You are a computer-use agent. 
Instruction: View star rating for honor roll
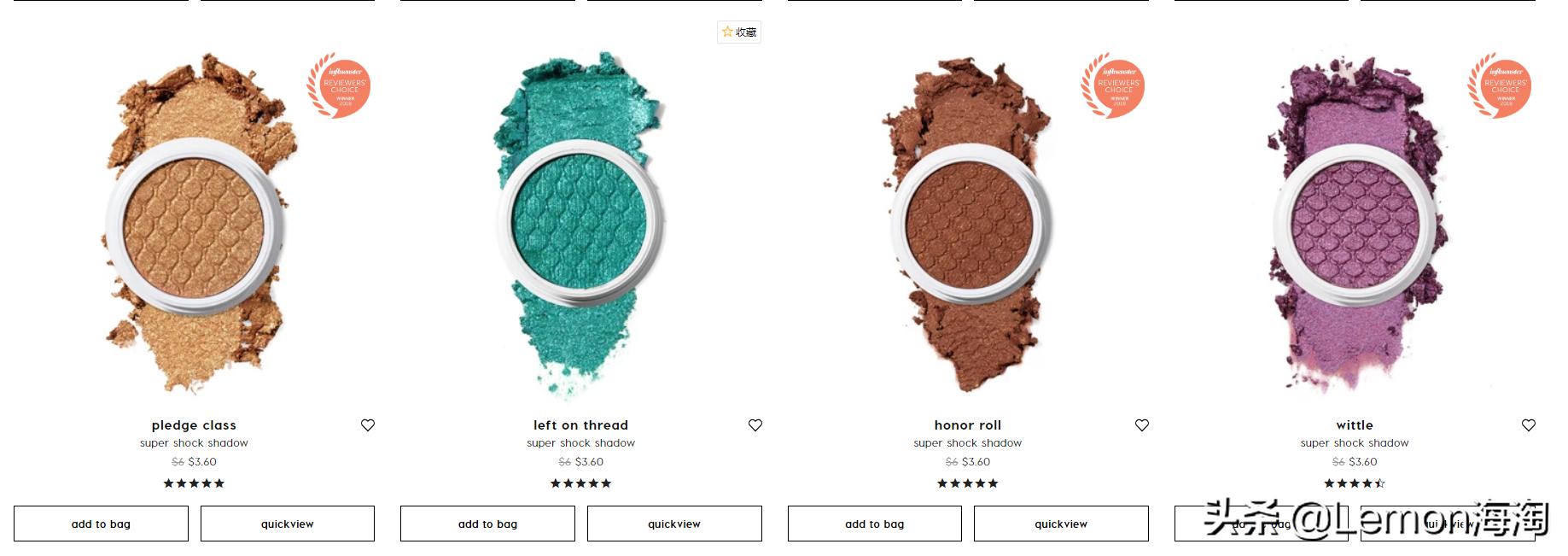(x=968, y=483)
